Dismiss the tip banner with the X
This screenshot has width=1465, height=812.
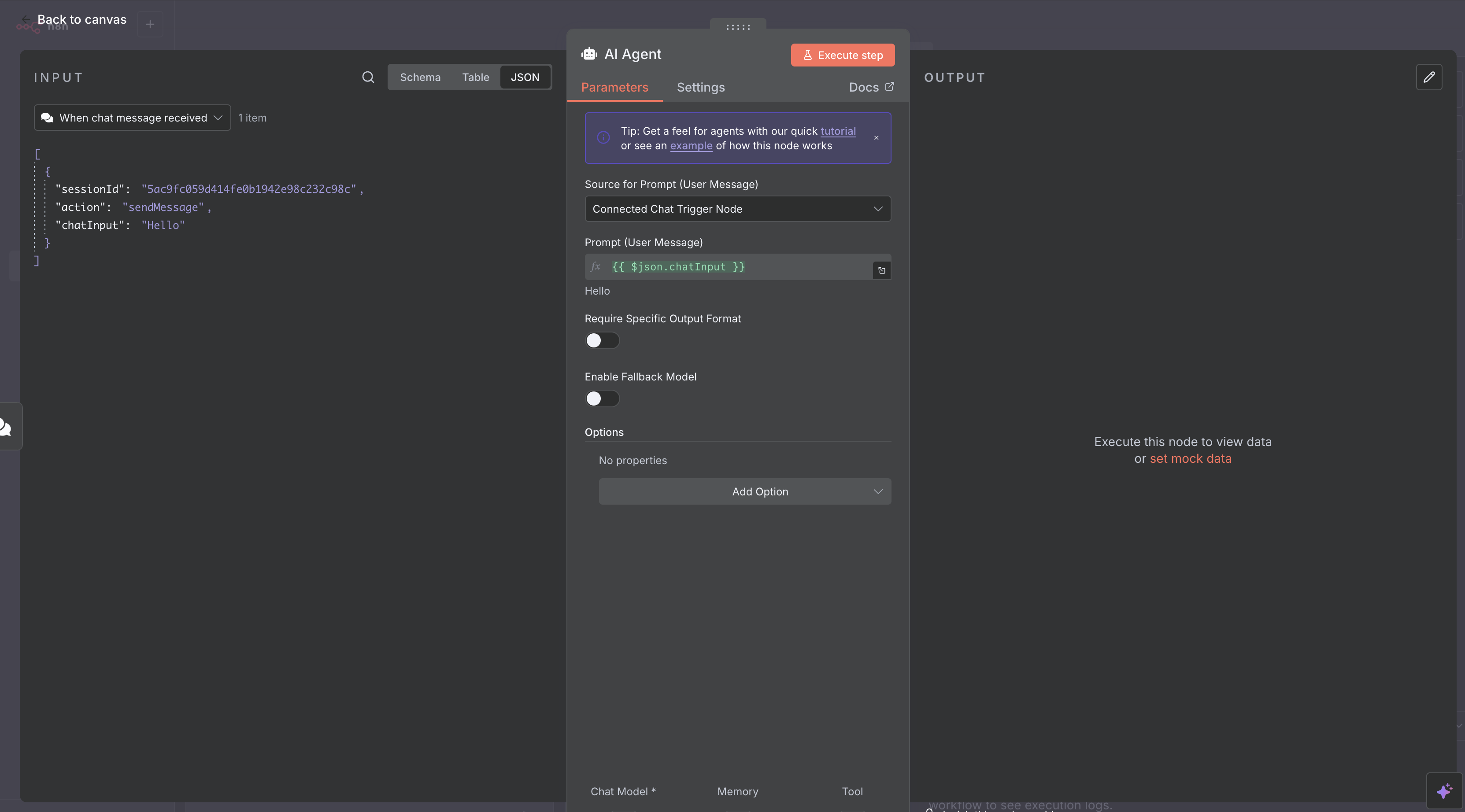tap(877, 138)
